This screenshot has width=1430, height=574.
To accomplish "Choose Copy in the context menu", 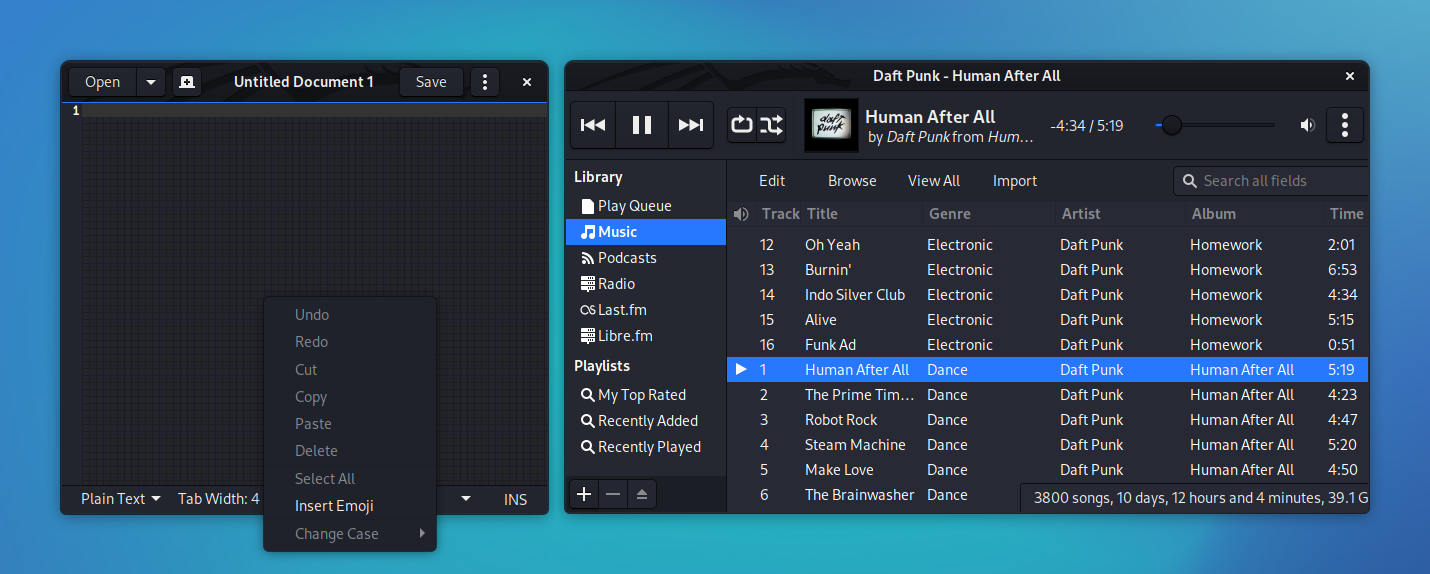I will [350, 397].
